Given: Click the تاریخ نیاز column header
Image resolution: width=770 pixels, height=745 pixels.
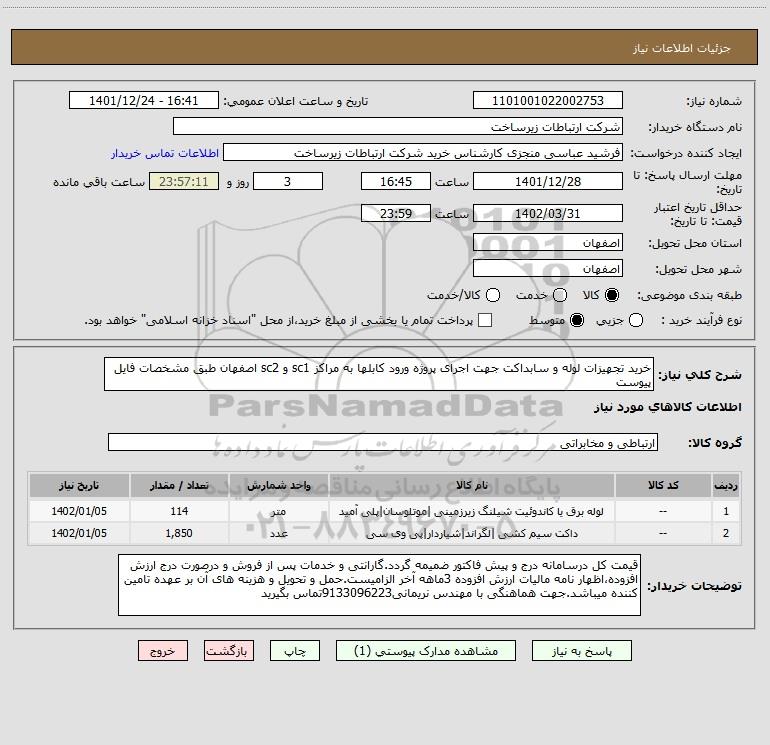Looking at the screenshot, I should (x=79, y=485).
